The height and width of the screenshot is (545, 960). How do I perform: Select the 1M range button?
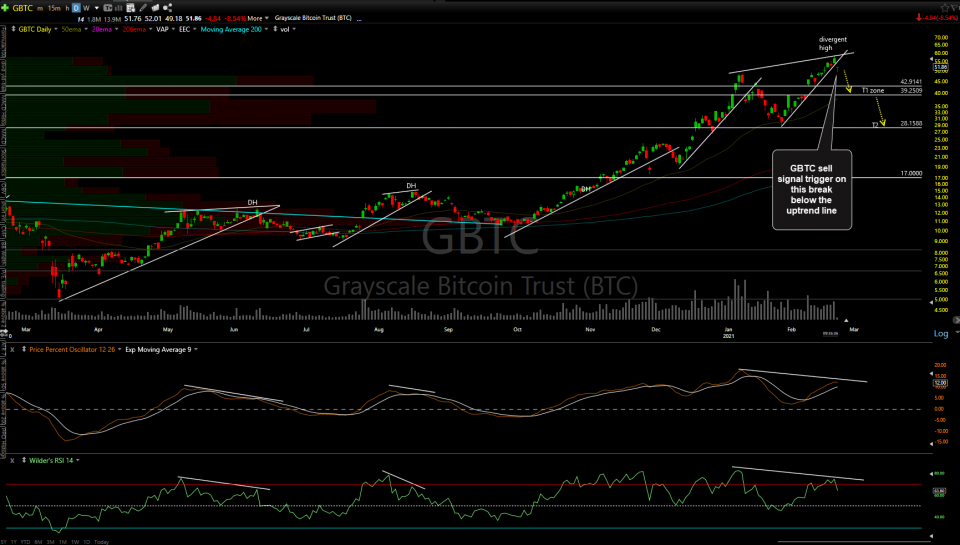(x=63, y=541)
